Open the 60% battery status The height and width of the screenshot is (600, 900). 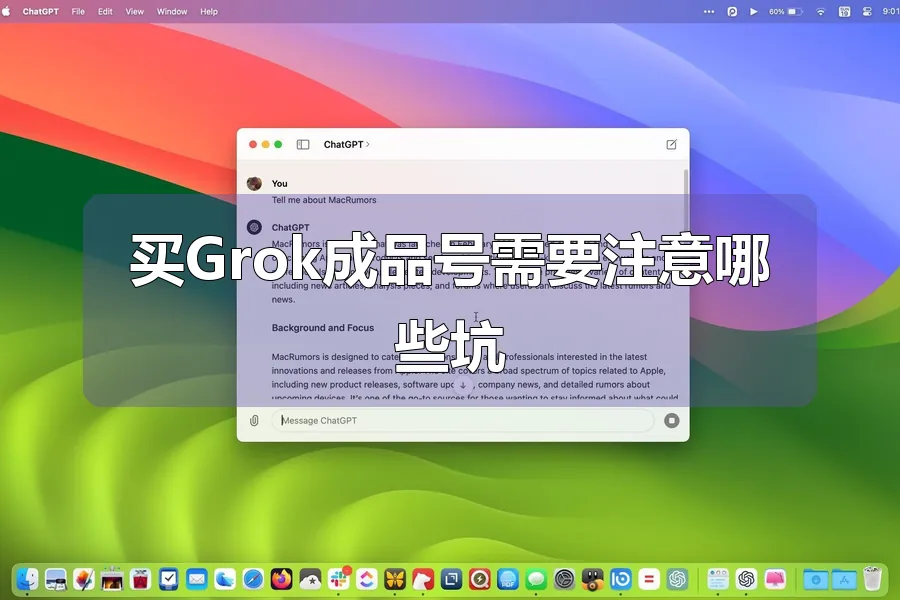(x=785, y=11)
